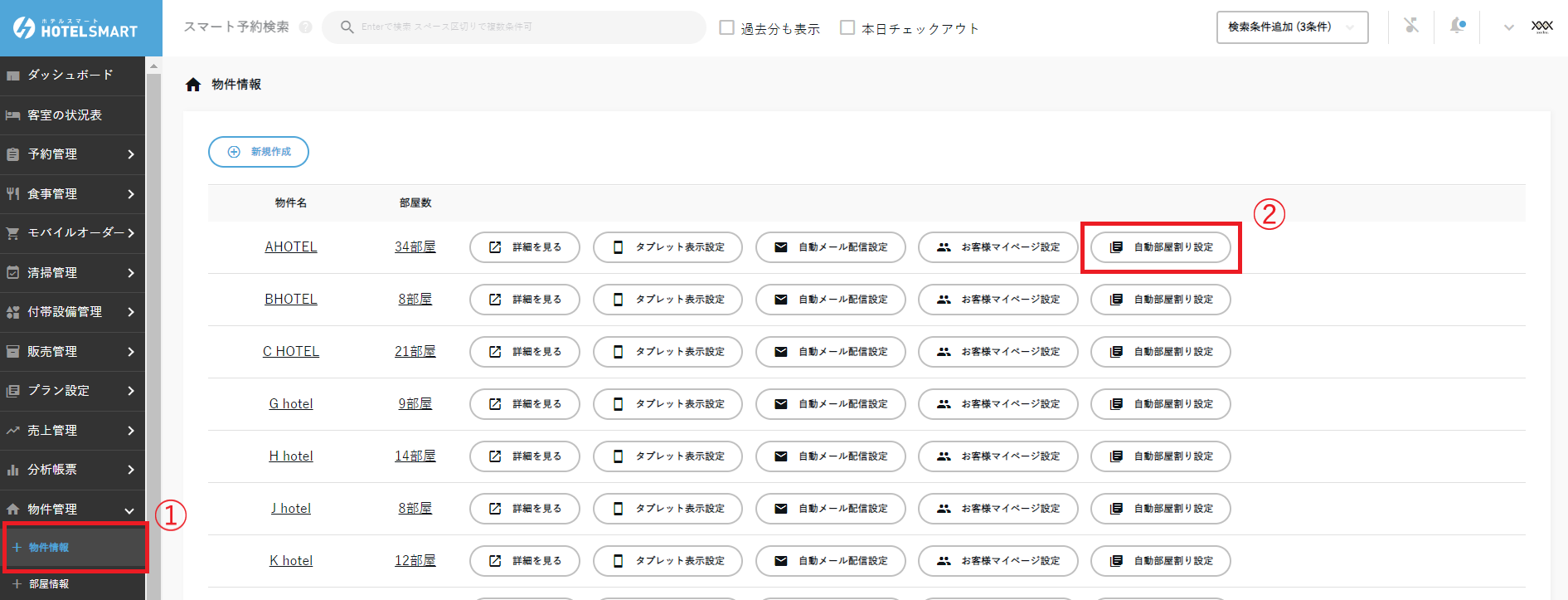Open ダッシュボード from the sidebar
The image size is (1568, 600).
tap(70, 76)
